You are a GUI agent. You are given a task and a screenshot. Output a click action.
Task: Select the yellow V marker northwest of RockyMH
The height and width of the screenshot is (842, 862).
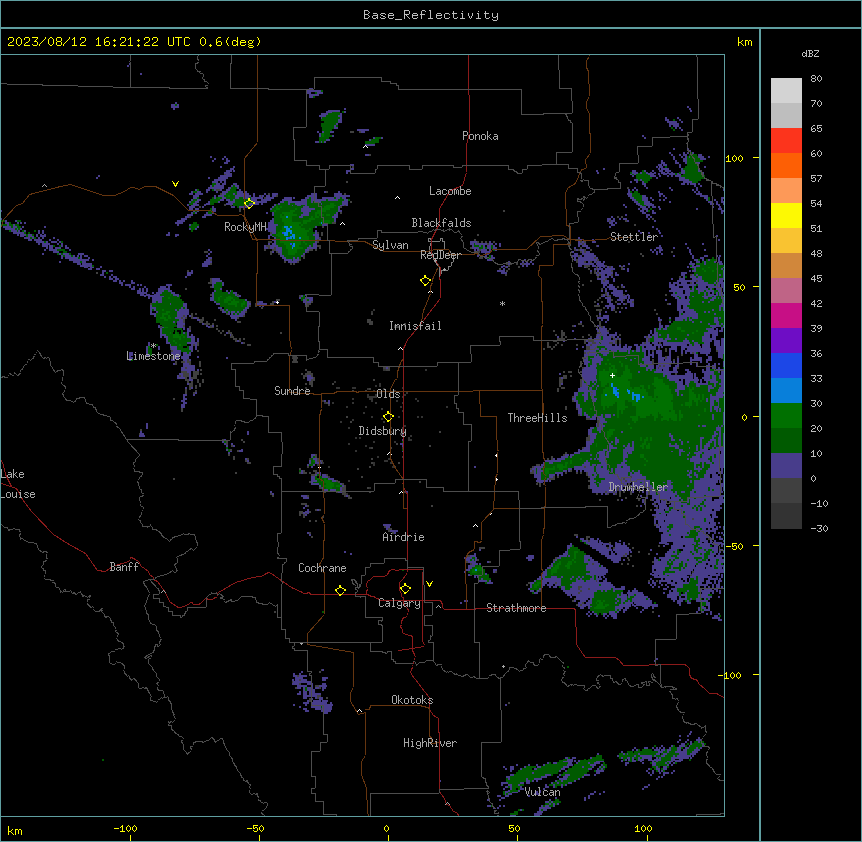175,184
